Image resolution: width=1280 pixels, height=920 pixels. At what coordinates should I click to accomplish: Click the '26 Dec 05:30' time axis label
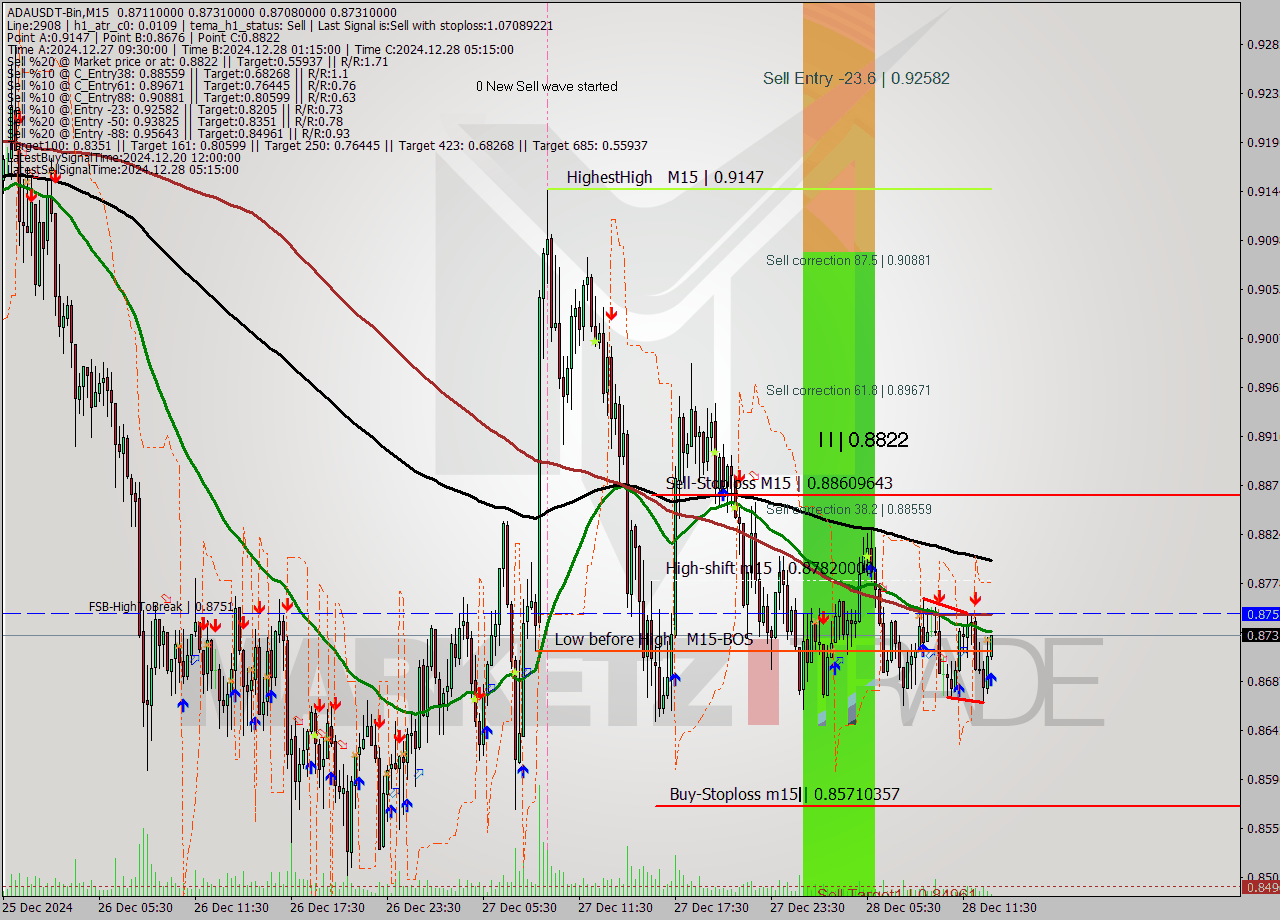pyautogui.click(x=136, y=908)
